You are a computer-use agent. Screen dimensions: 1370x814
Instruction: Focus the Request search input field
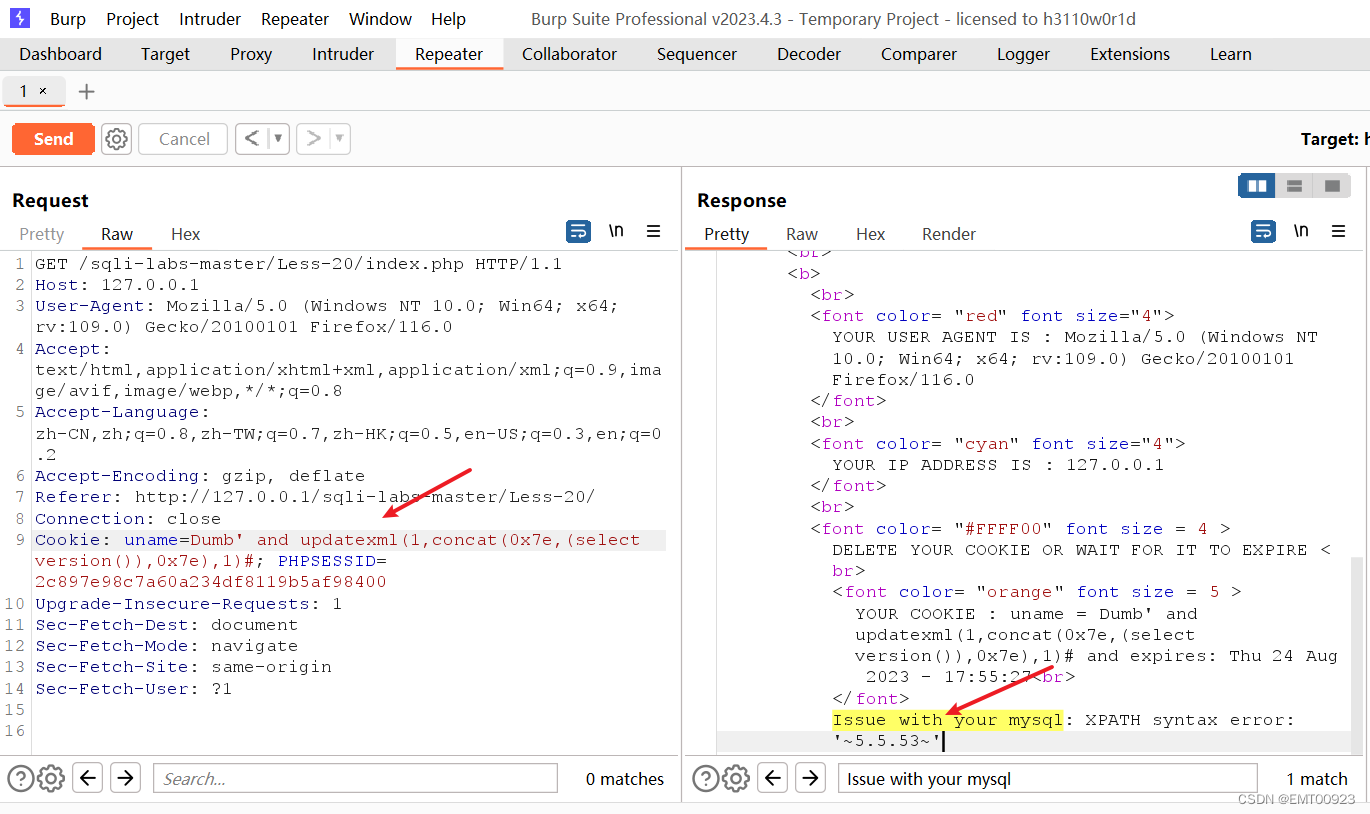(353, 778)
